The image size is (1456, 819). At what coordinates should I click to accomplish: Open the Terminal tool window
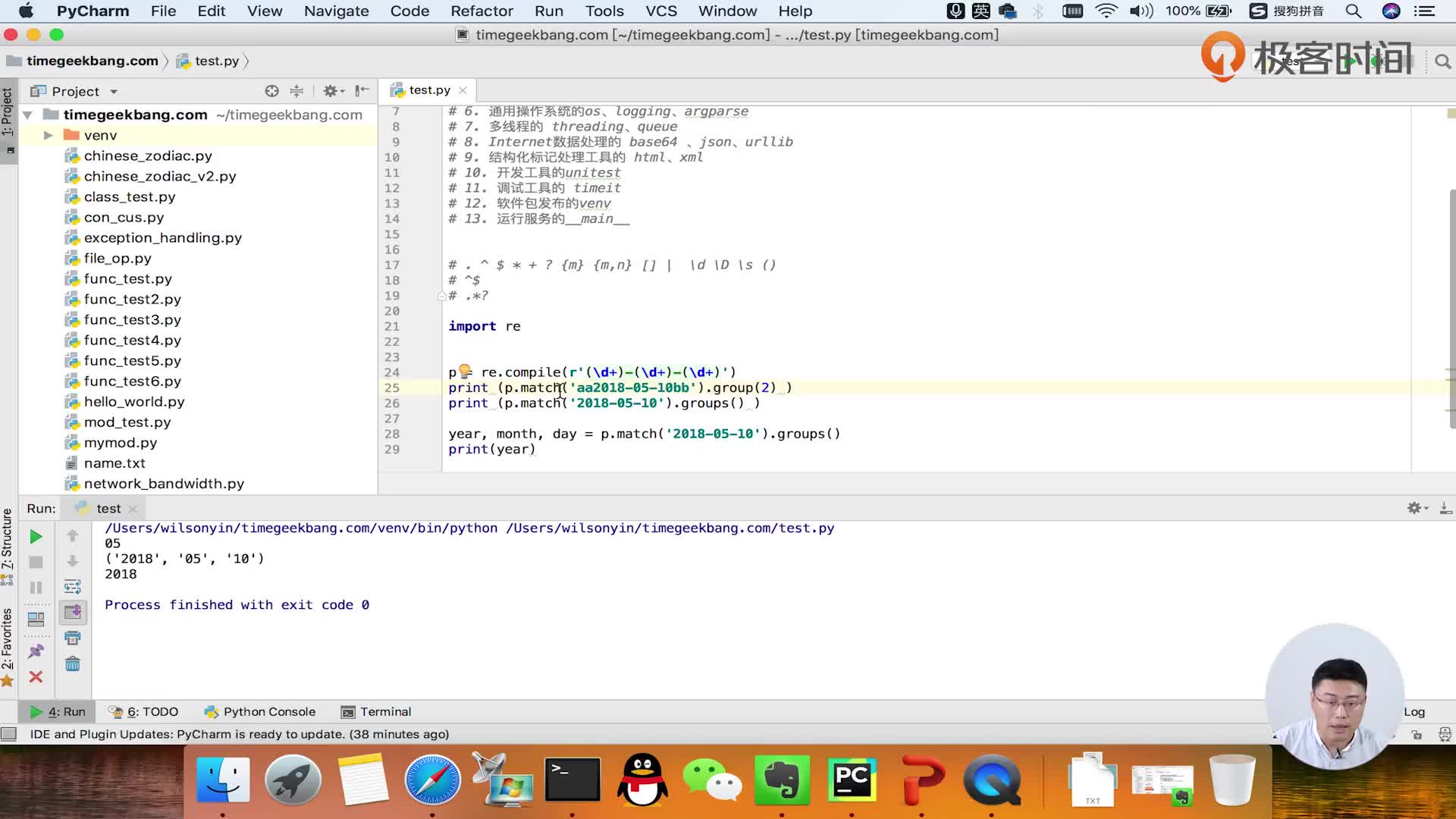[x=376, y=711]
